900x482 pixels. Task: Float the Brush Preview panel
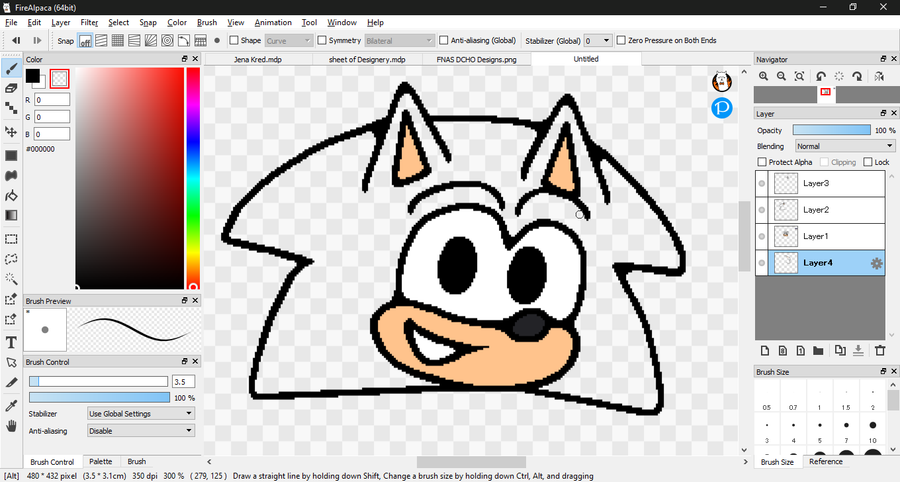184,300
